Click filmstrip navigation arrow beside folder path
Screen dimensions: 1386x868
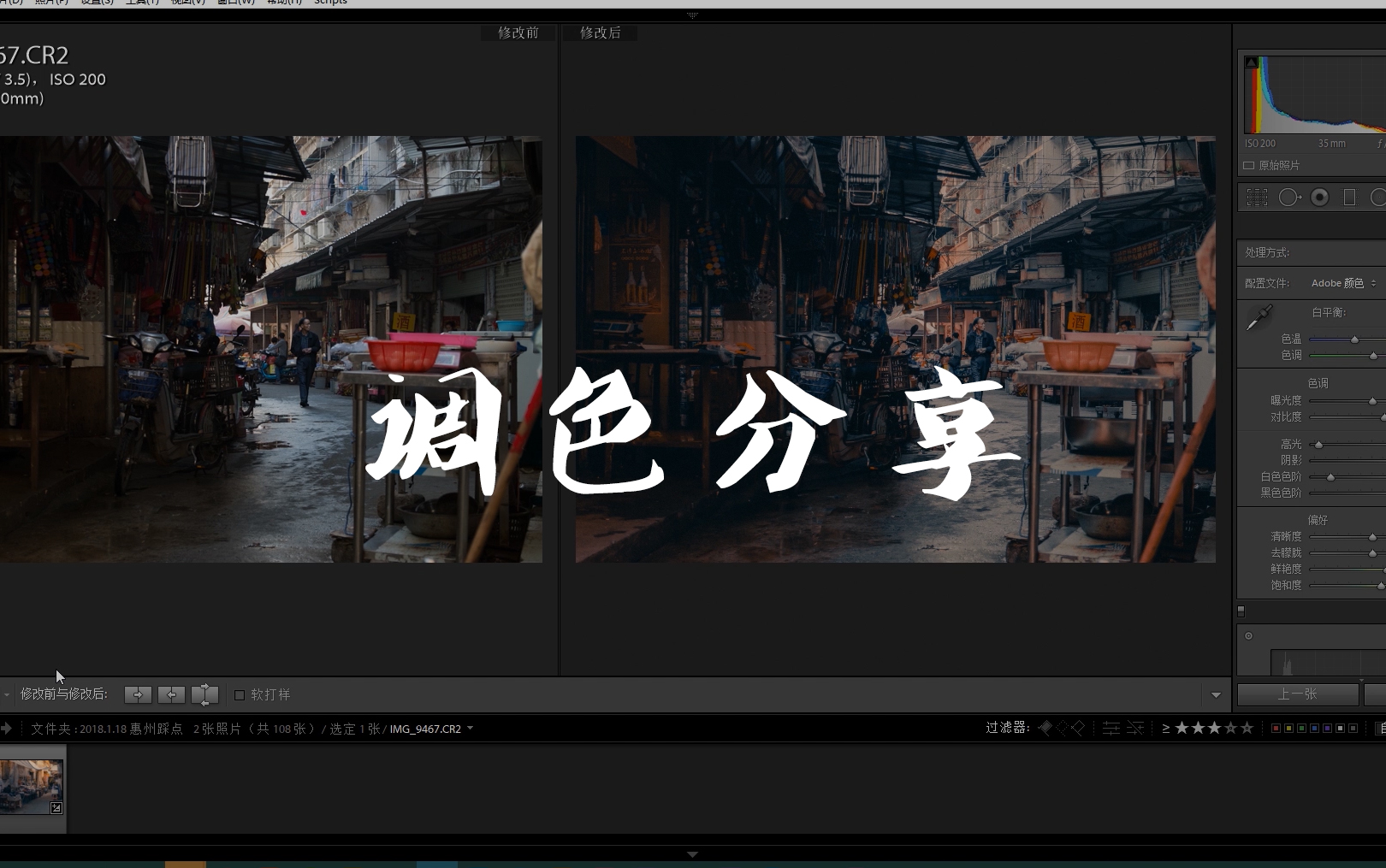coord(7,729)
